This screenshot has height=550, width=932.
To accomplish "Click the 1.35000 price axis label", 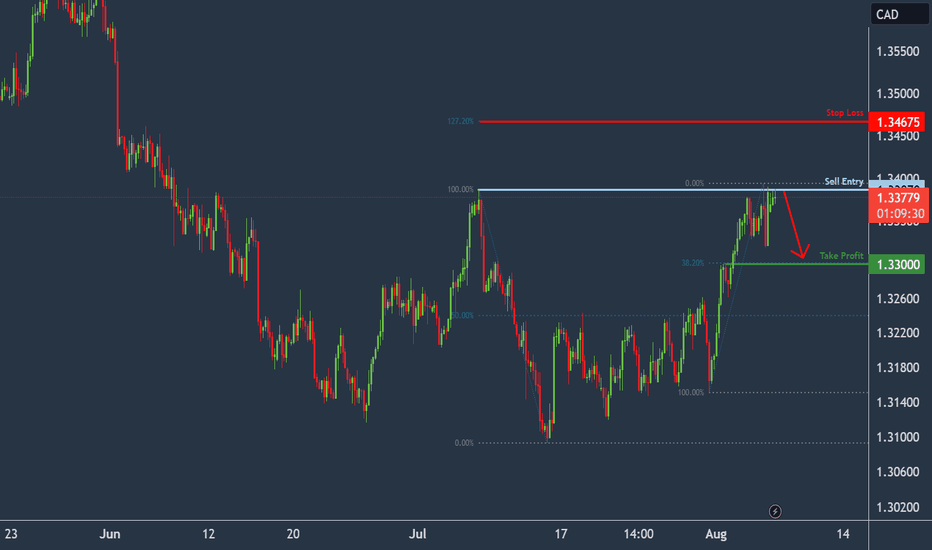I will 898,94.
